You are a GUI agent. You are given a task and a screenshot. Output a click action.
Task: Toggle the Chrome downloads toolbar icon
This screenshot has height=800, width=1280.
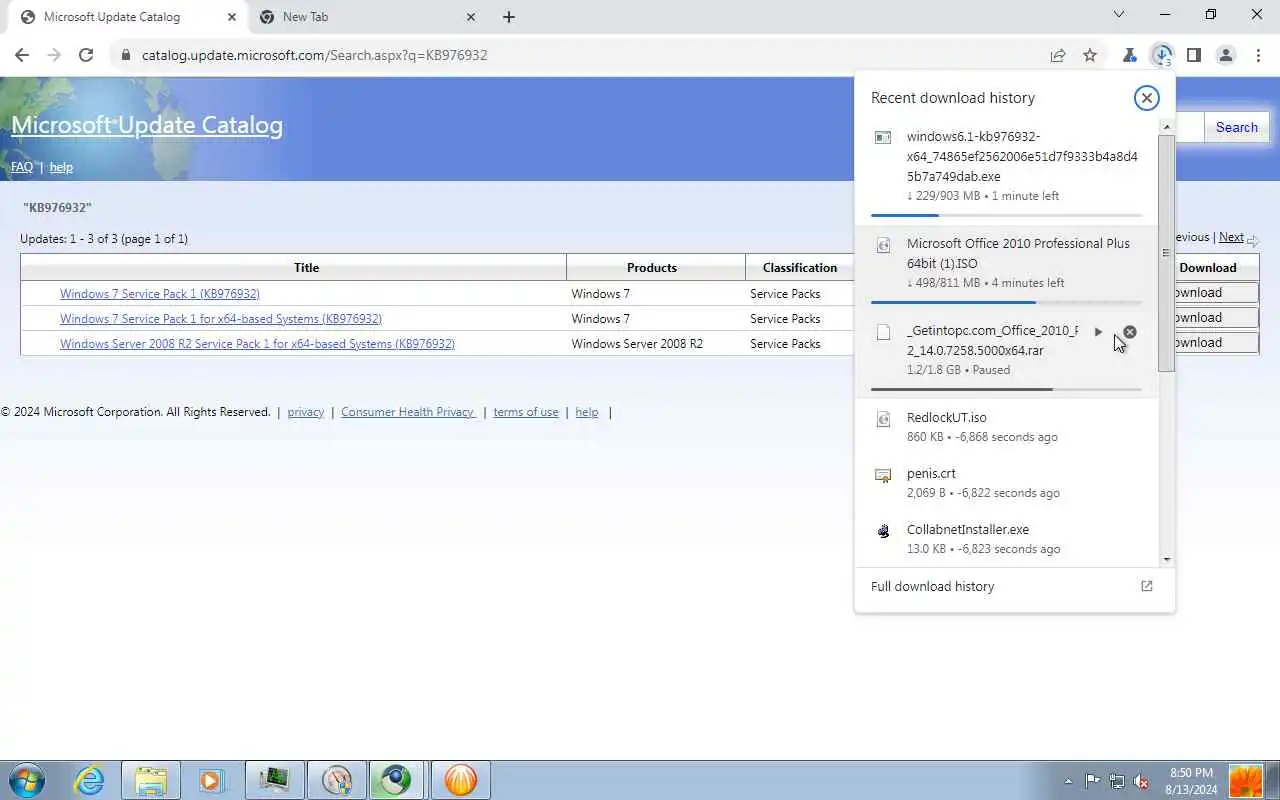pos(1162,55)
